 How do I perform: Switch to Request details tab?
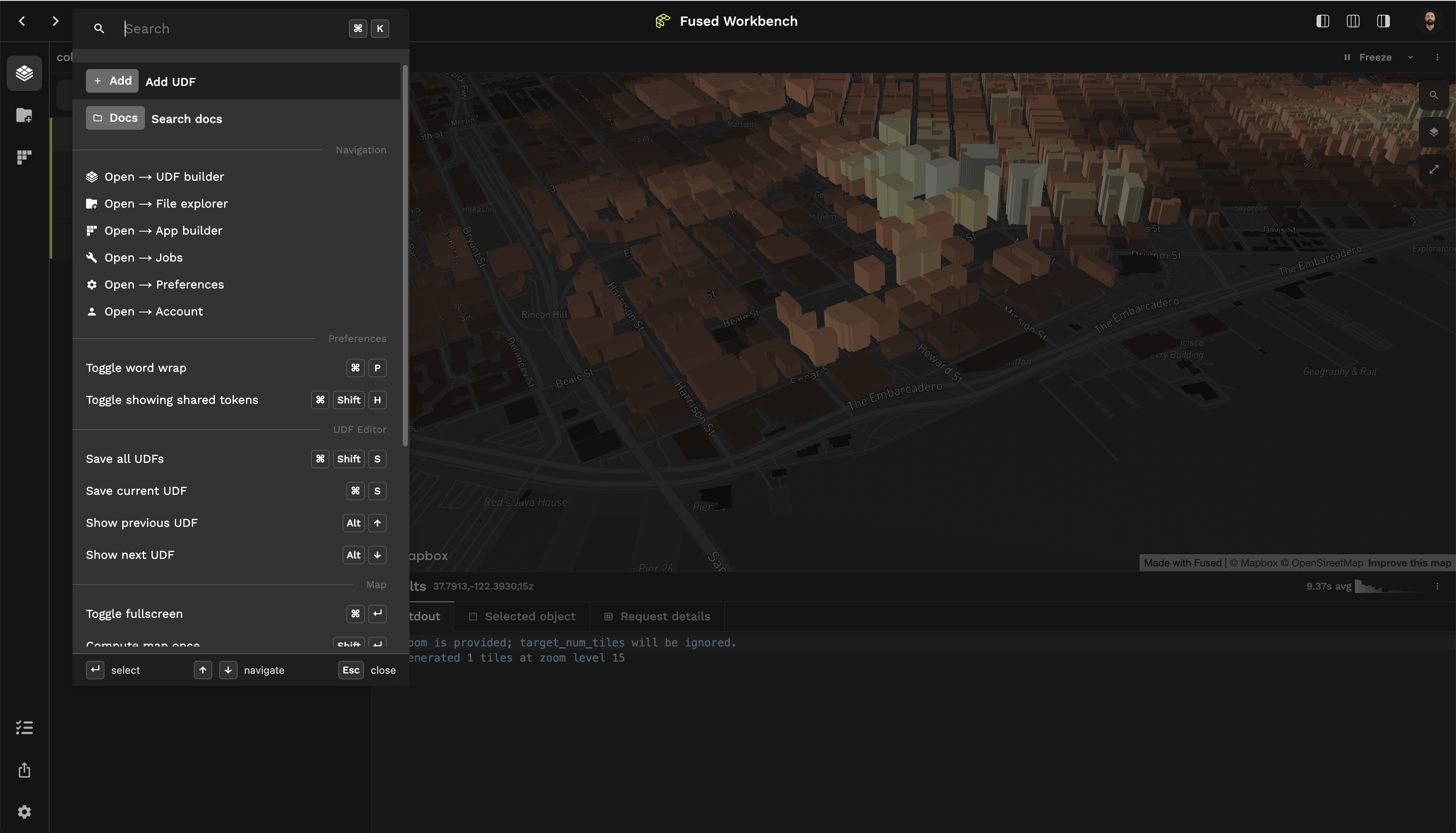coord(657,616)
